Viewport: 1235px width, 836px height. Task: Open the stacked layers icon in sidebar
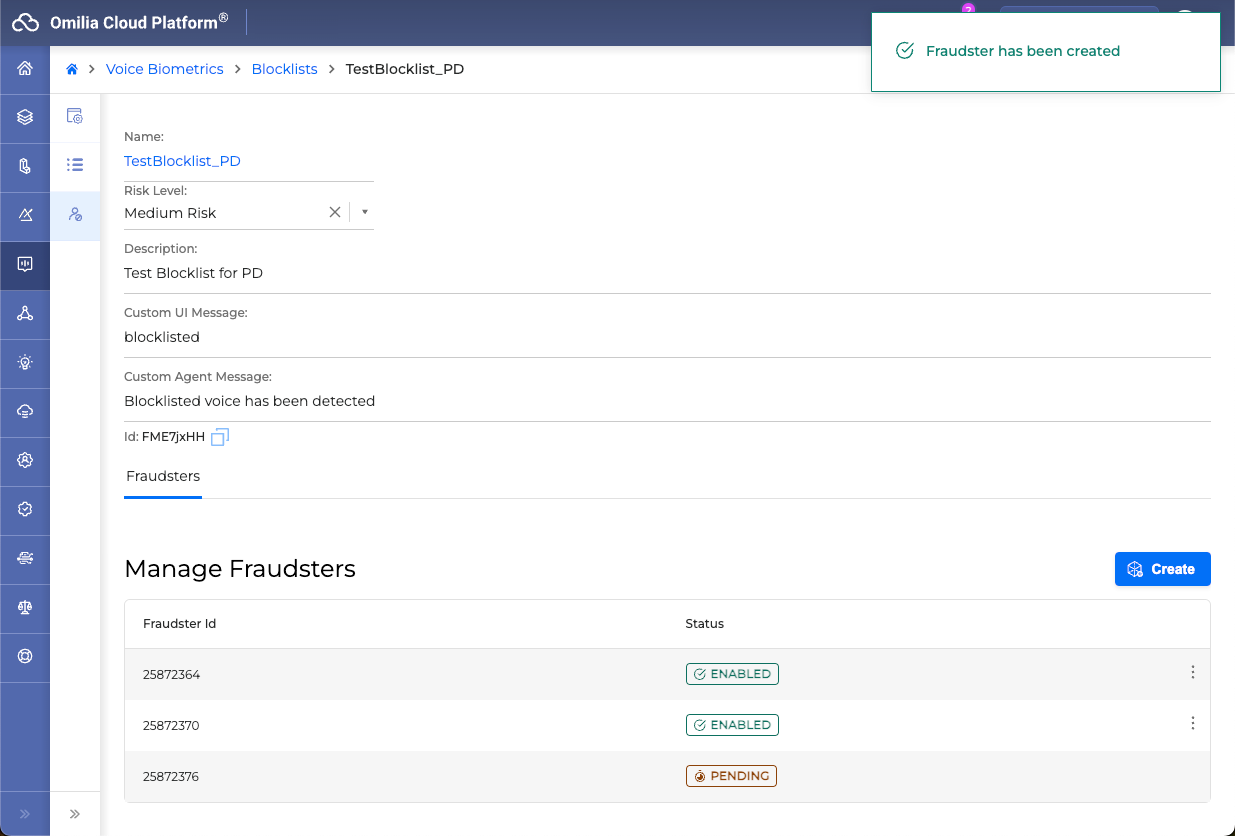(x=25, y=118)
